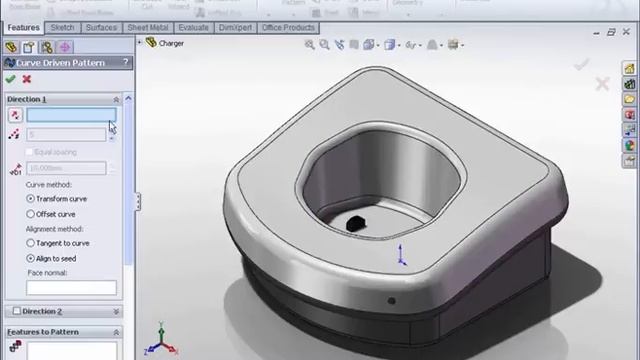Click the model origin marker in the viewport
This screenshot has height=360, width=640.
pos(401,256)
